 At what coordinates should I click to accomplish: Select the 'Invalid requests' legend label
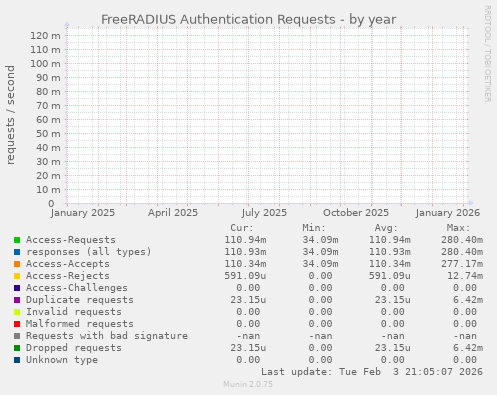tap(74, 312)
